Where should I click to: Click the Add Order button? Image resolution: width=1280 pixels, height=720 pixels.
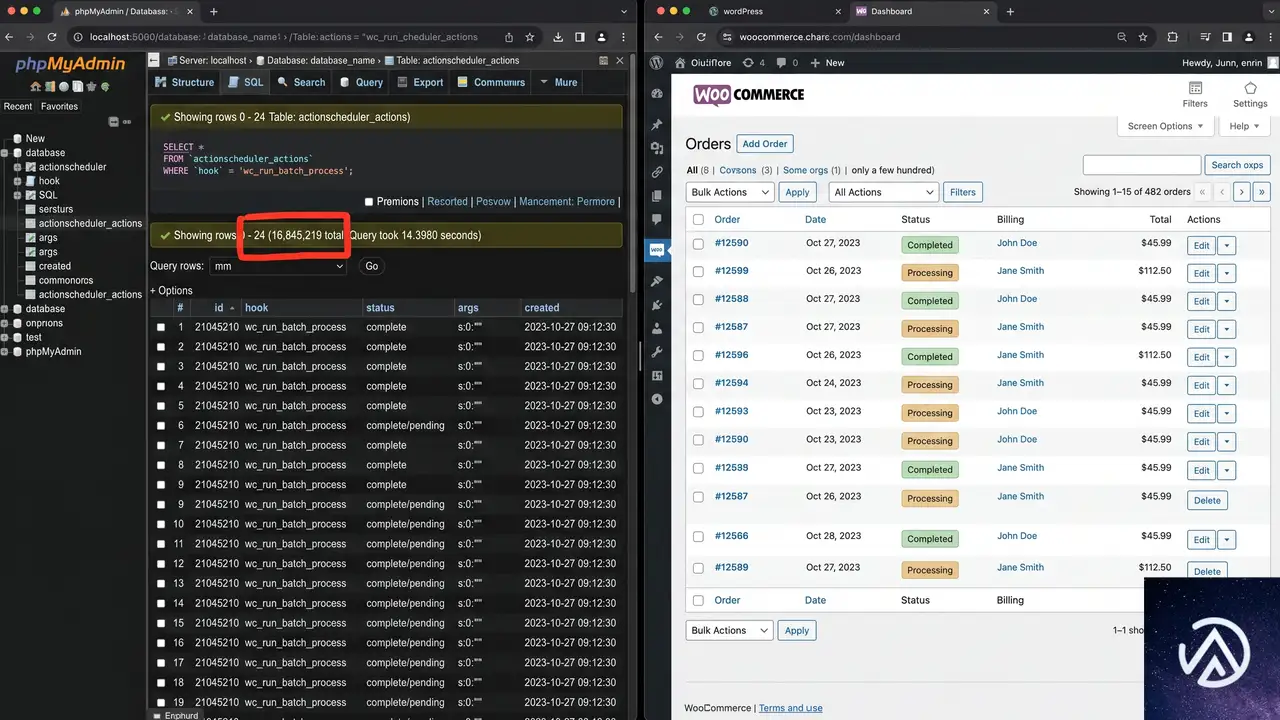(765, 144)
